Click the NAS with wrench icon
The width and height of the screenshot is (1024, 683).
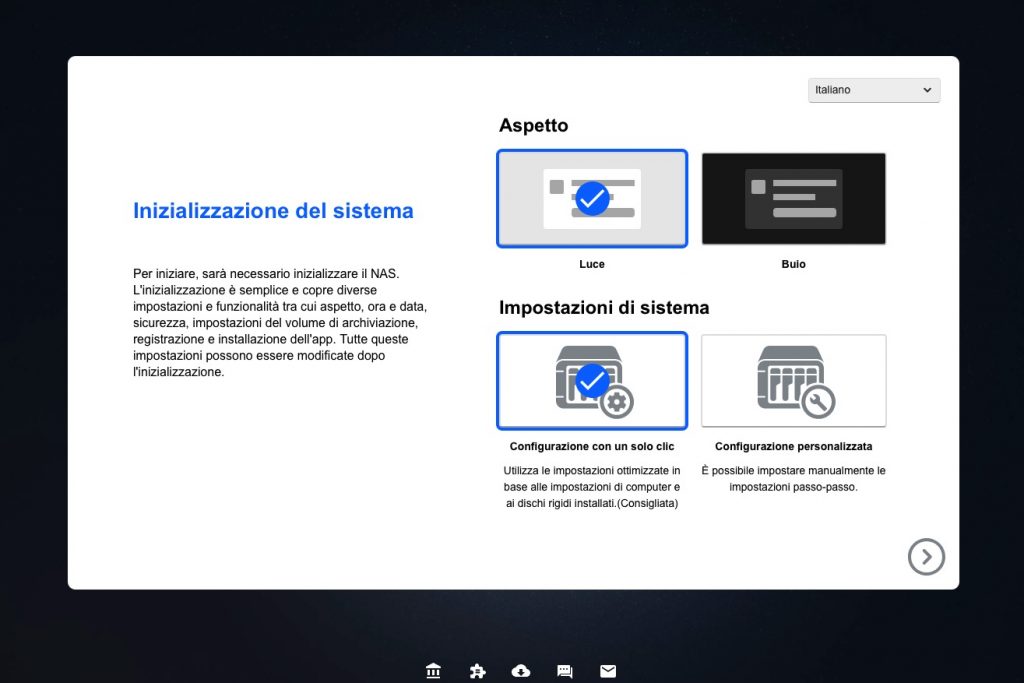click(x=794, y=381)
